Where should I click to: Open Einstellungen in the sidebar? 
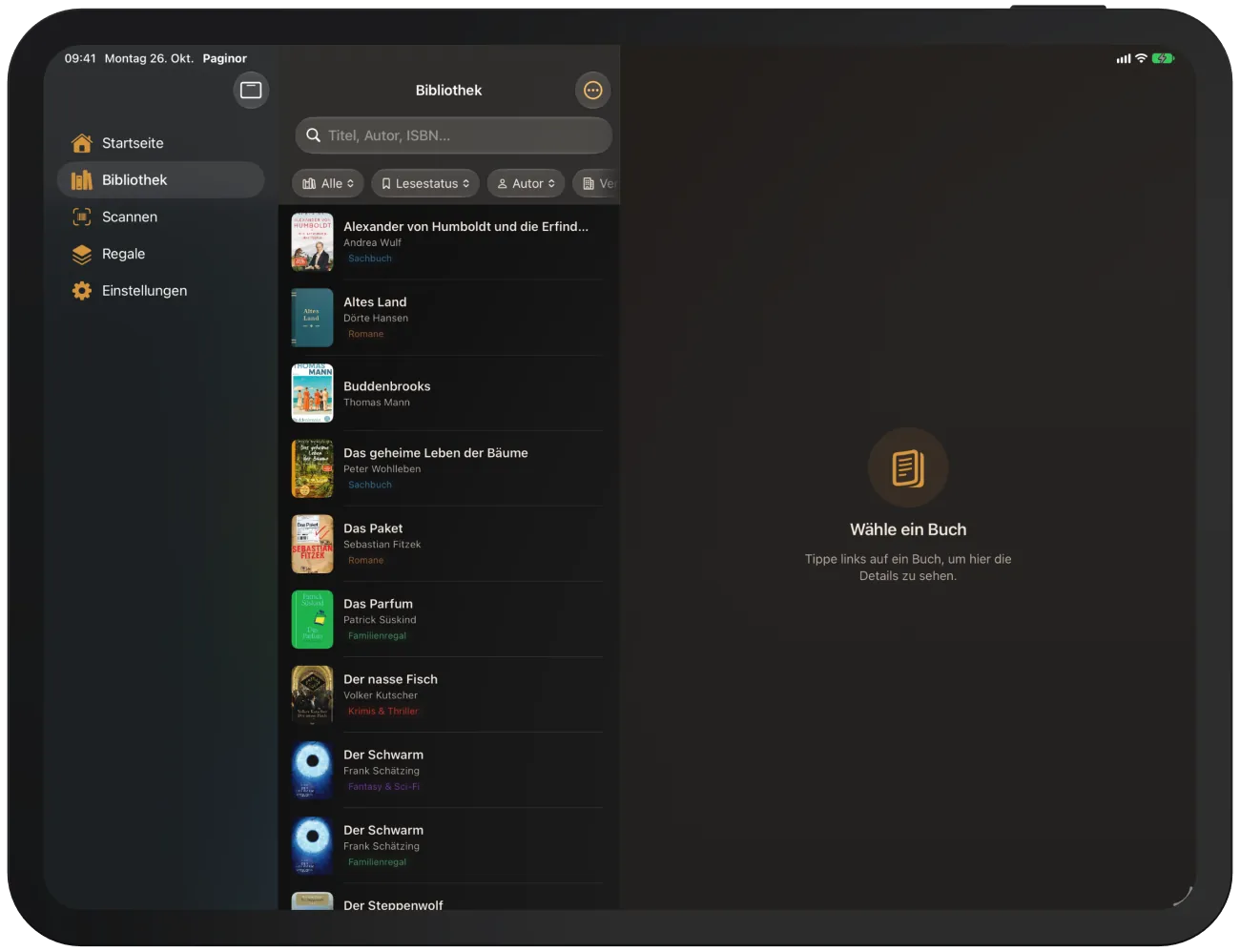pos(160,291)
